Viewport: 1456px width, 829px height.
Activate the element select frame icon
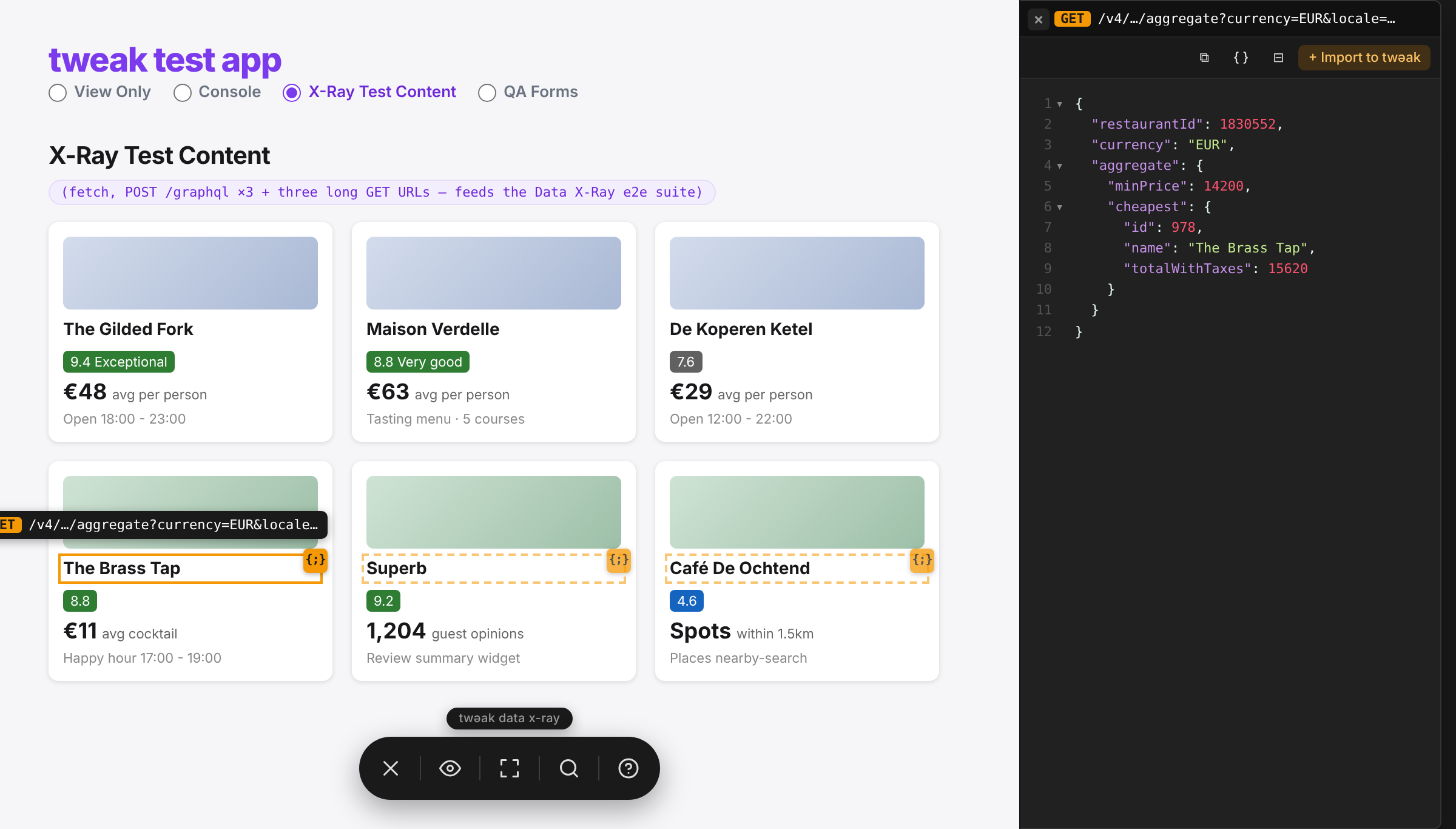pyautogui.click(x=510, y=768)
